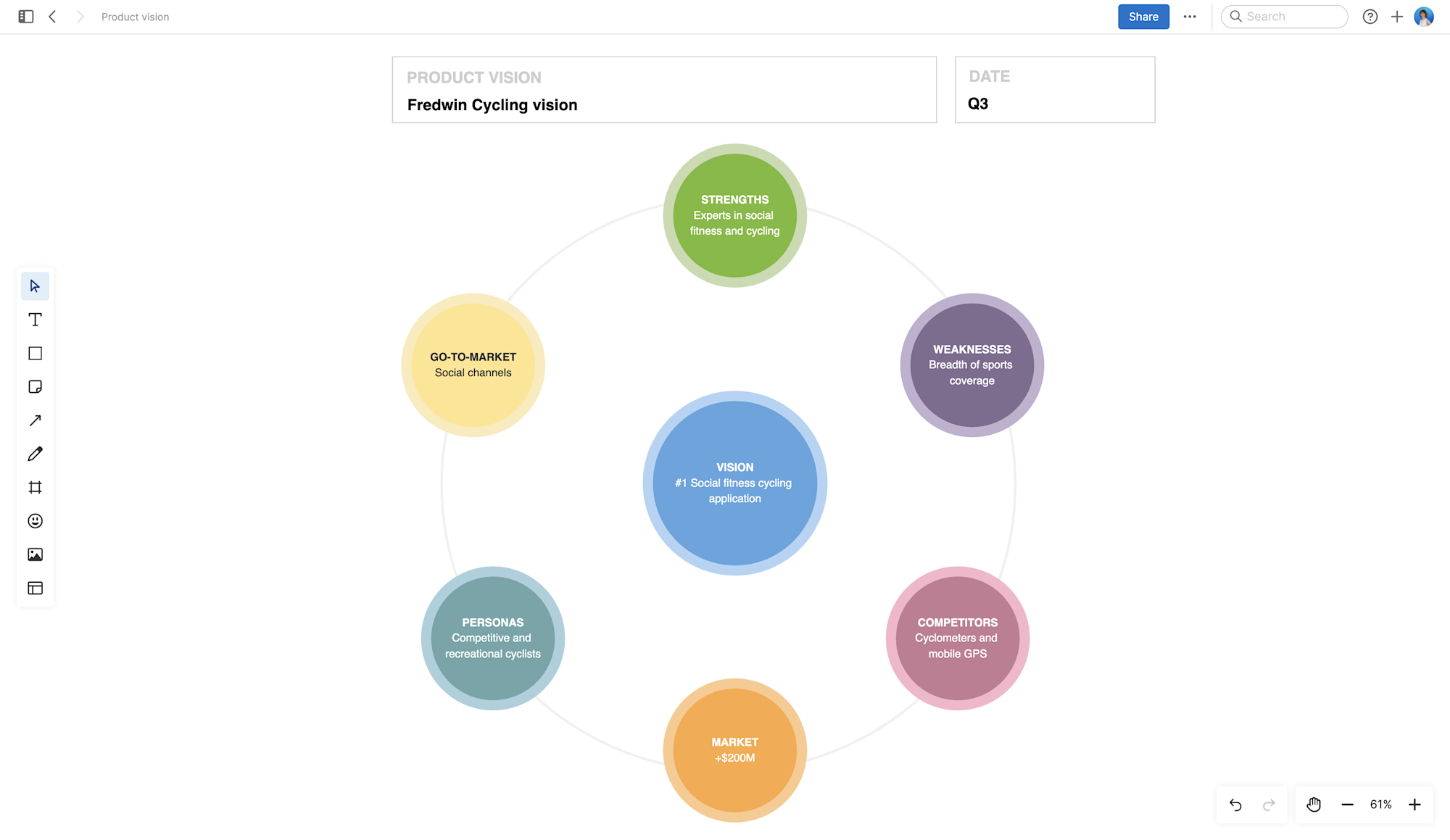
Task: Click the undo arrow button
Action: [x=1236, y=804]
